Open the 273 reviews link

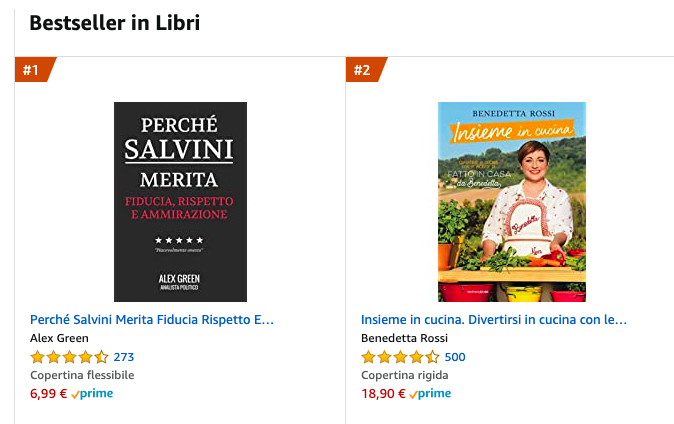point(124,357)
